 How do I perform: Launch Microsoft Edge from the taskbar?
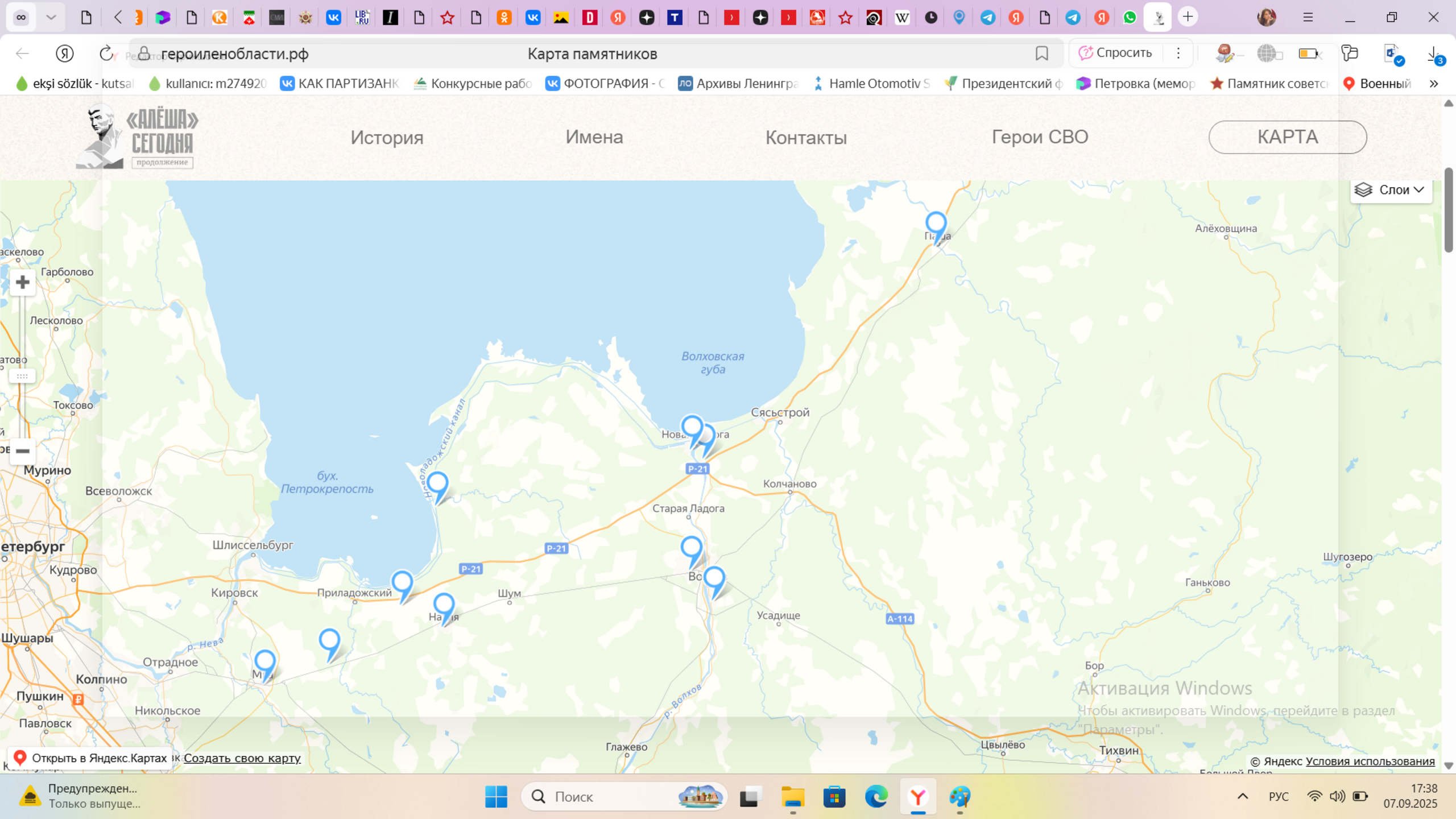pyautogui.click(x=876, y=797)
